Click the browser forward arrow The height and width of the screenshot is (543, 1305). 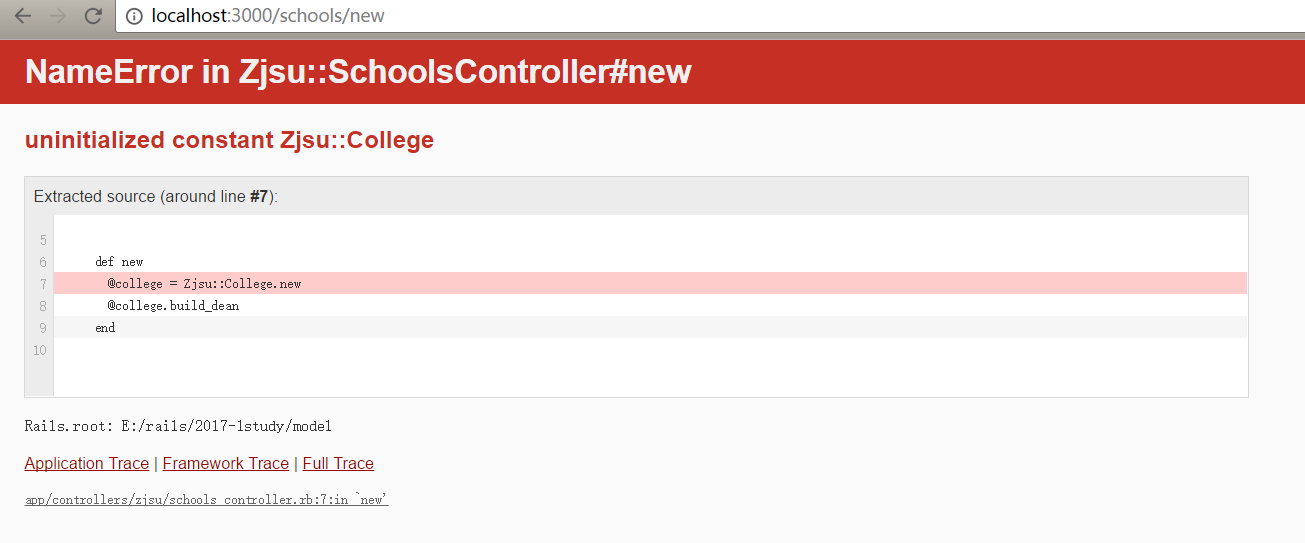58,15
